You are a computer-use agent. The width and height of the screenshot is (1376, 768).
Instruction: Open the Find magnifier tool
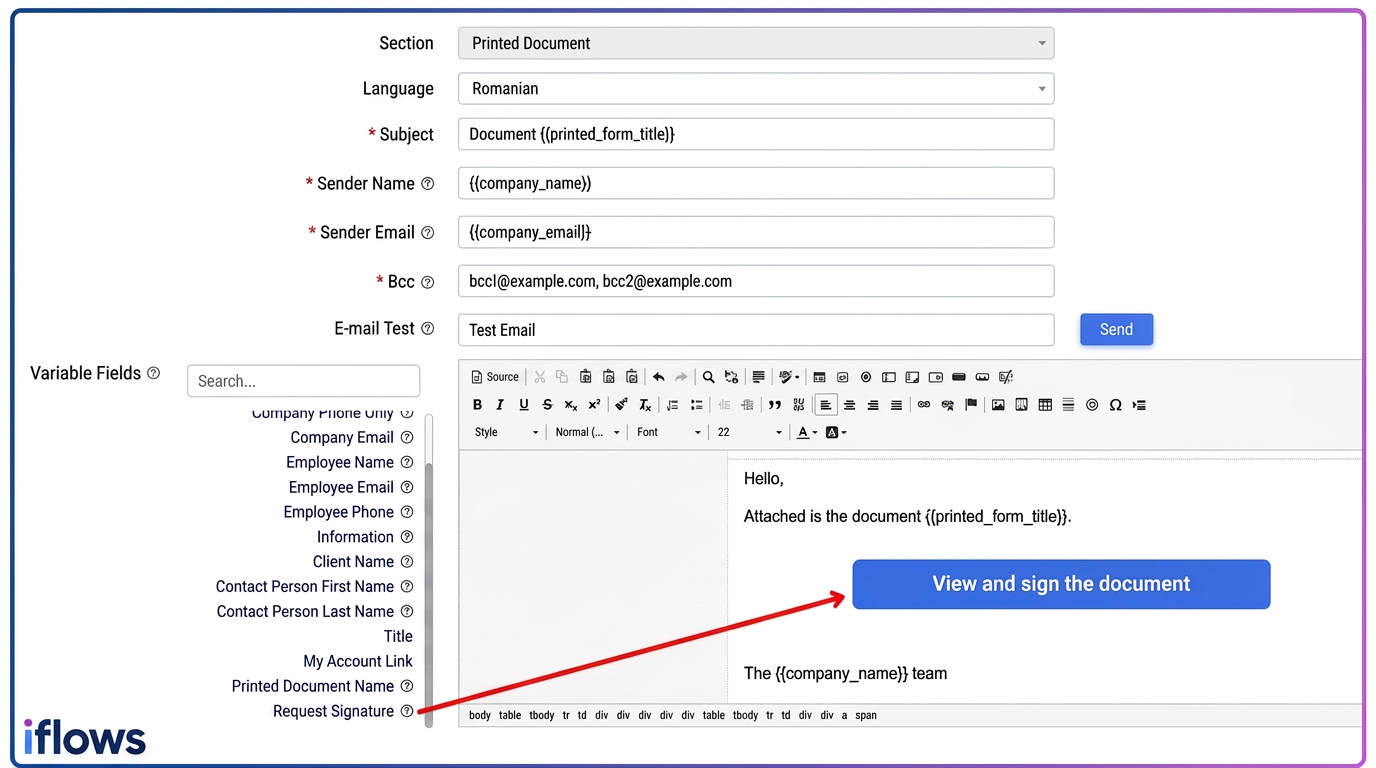click(x=708, y=377)
